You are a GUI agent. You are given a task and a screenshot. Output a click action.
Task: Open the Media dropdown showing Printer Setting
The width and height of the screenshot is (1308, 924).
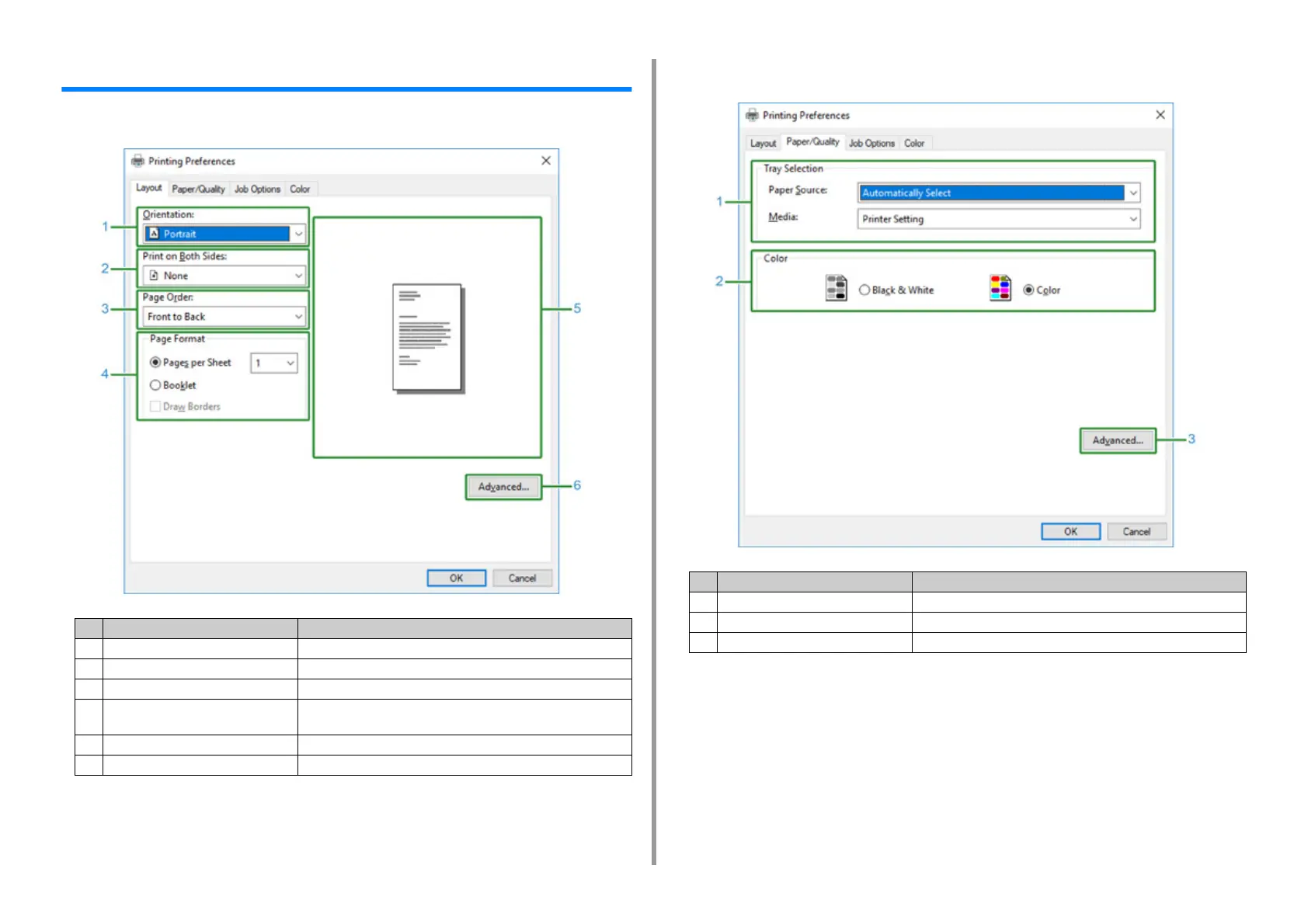[999, 219]
